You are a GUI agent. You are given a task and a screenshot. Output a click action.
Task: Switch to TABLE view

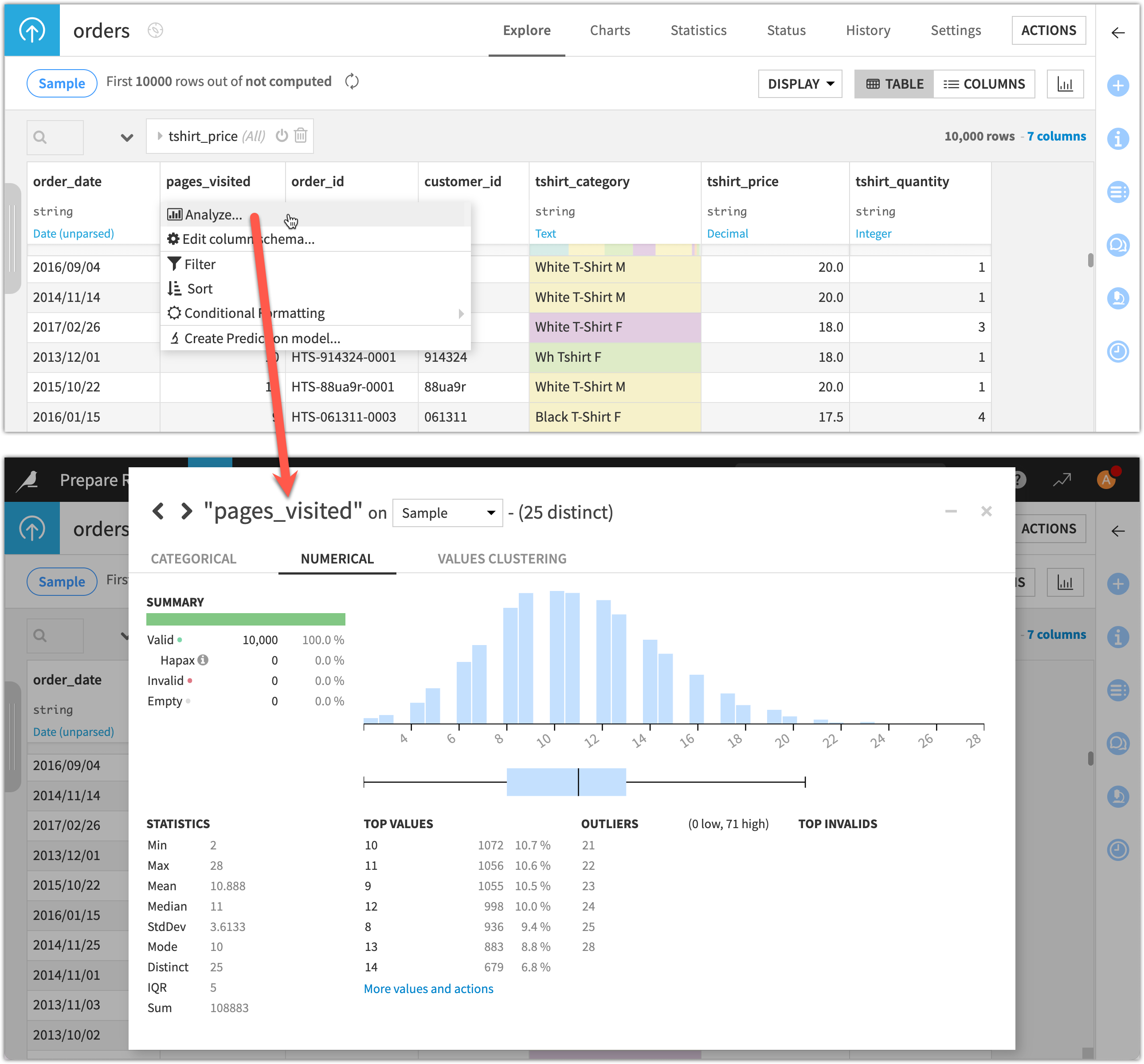click(x=894, y=84)
